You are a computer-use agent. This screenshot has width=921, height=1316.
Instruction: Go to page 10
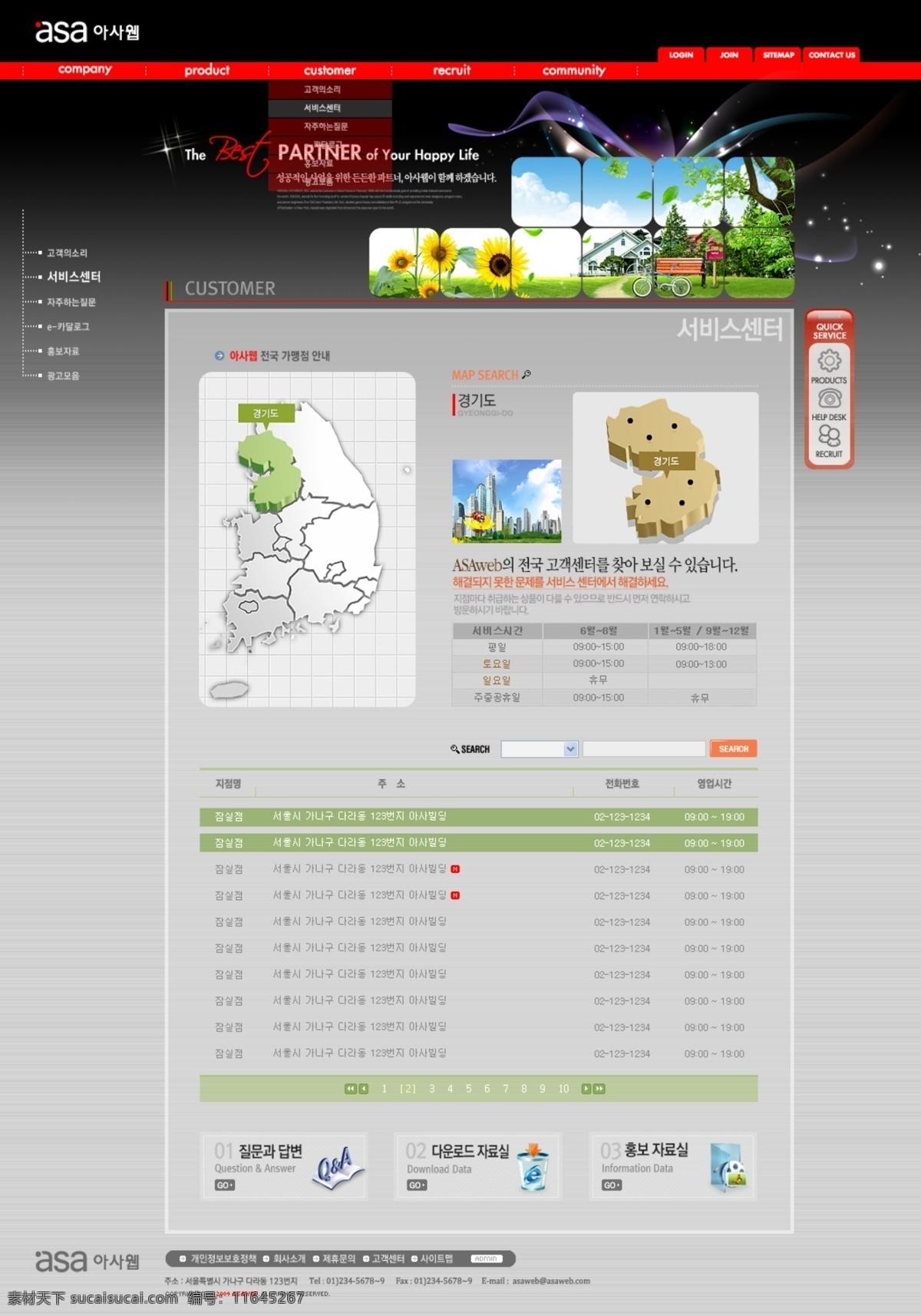563,1089
